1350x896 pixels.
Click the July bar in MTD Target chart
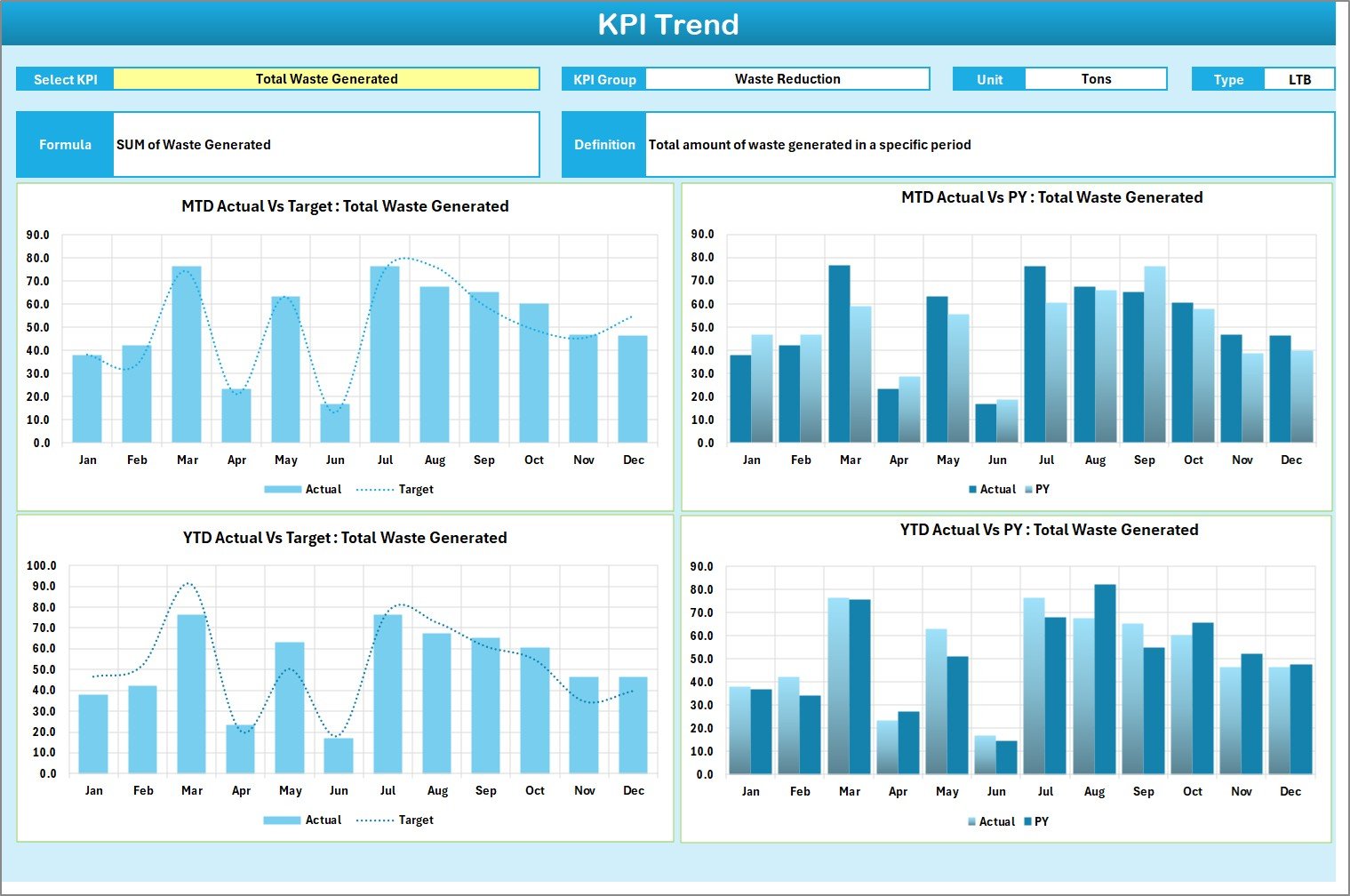[386, 354]
